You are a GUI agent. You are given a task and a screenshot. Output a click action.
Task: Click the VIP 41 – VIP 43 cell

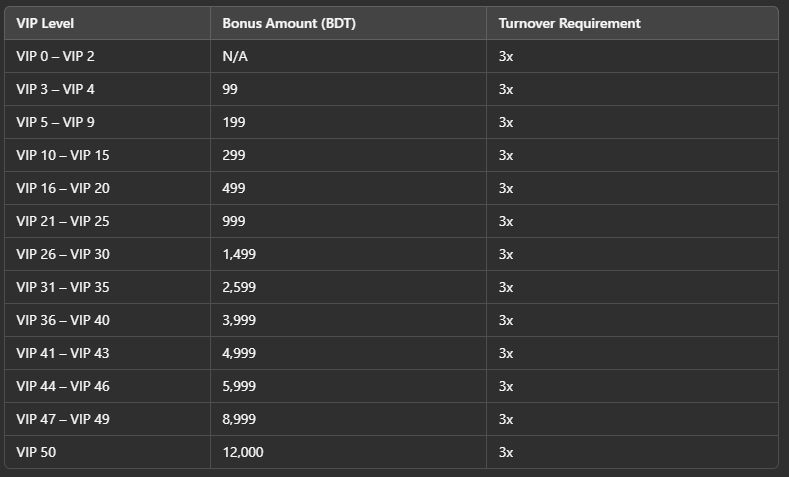pyautogui.click(x=107, y=353)
